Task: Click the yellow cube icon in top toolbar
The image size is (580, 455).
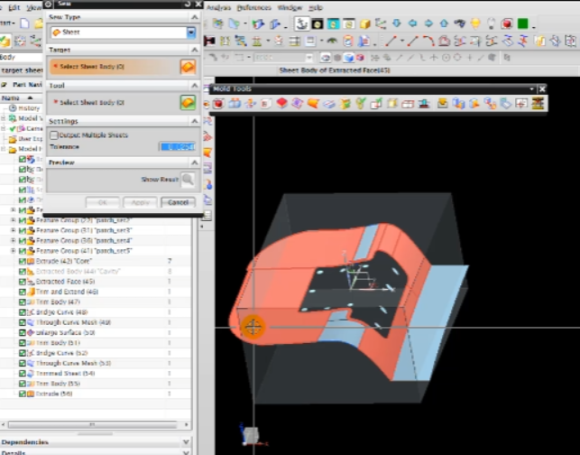Action: tap(365, 24)
